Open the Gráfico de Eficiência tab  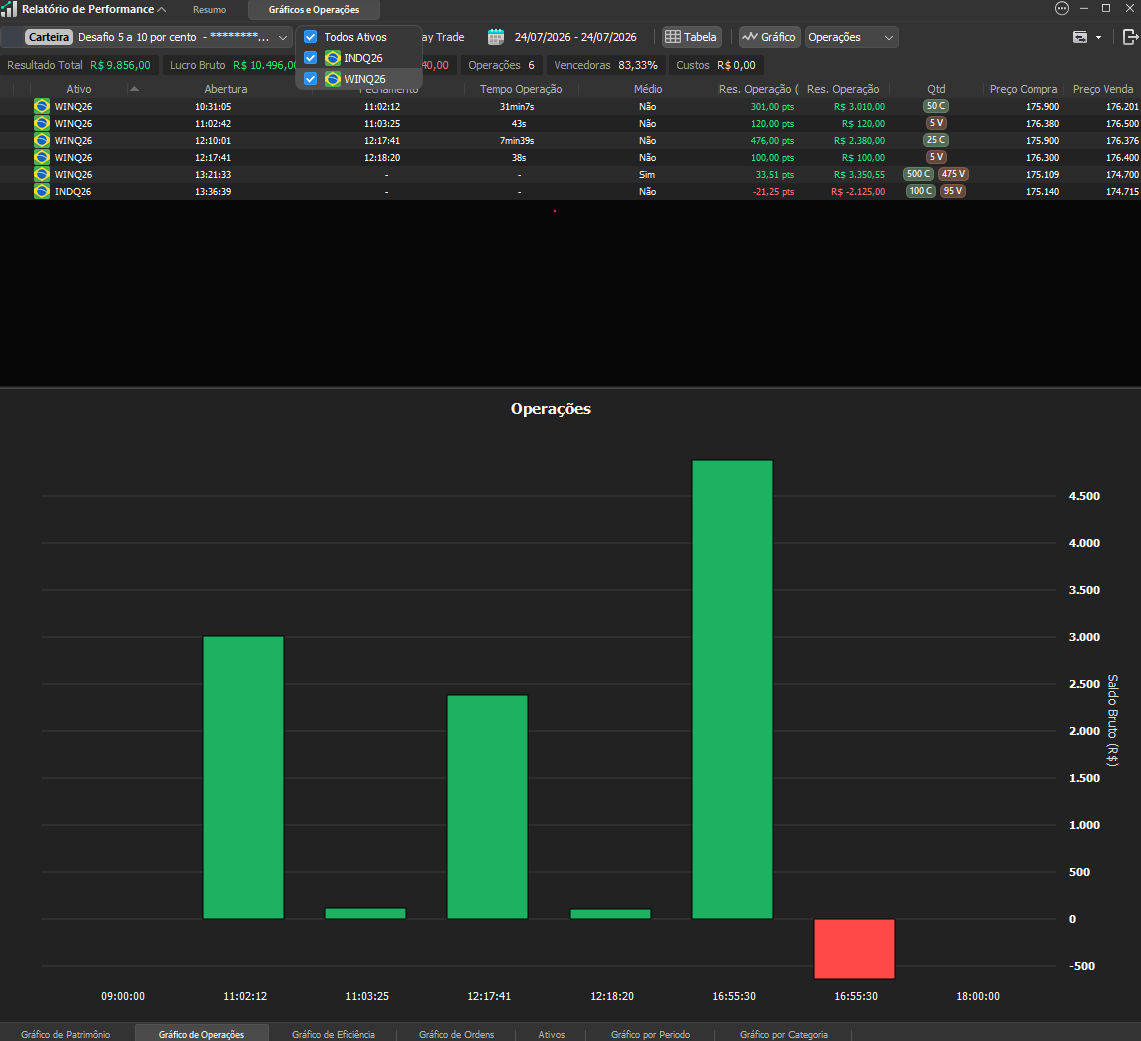pyautogui.click(x=333, y=1034)
